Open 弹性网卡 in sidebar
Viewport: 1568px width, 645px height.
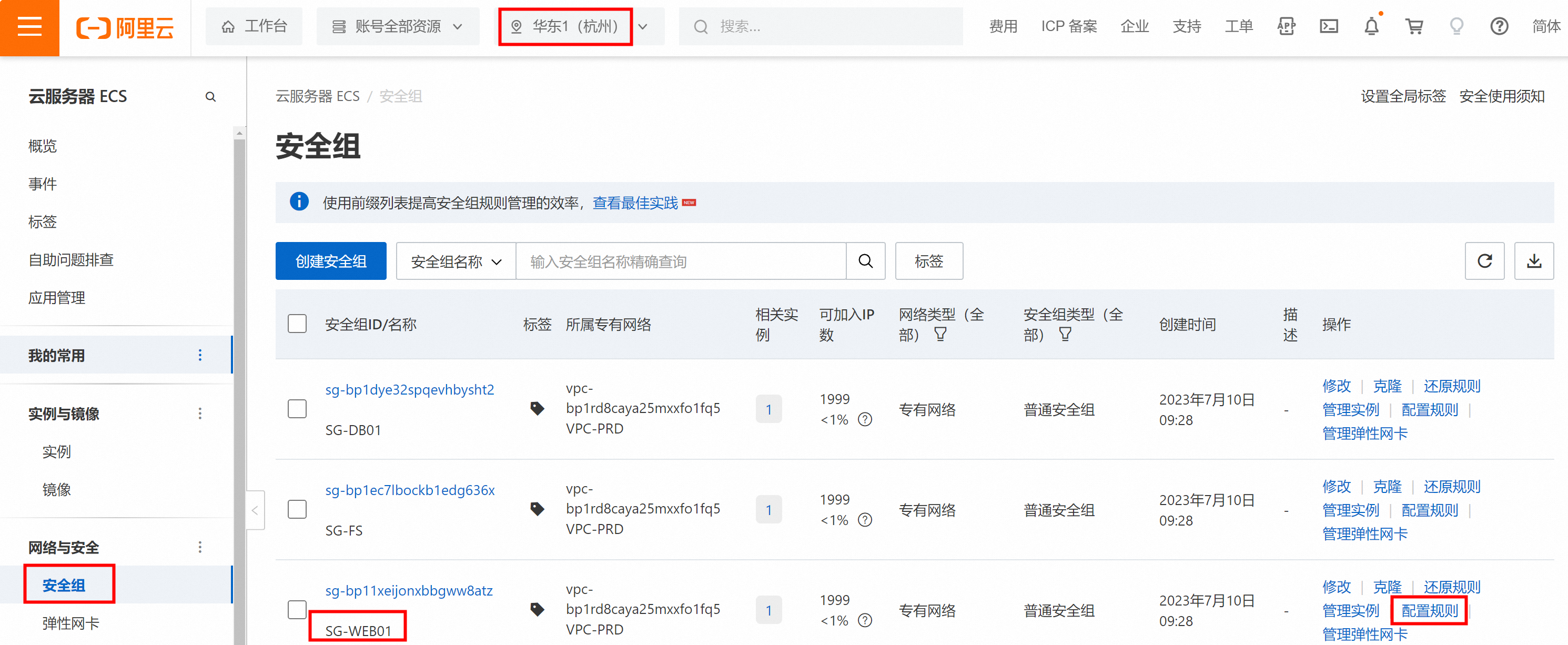(70, 623)
